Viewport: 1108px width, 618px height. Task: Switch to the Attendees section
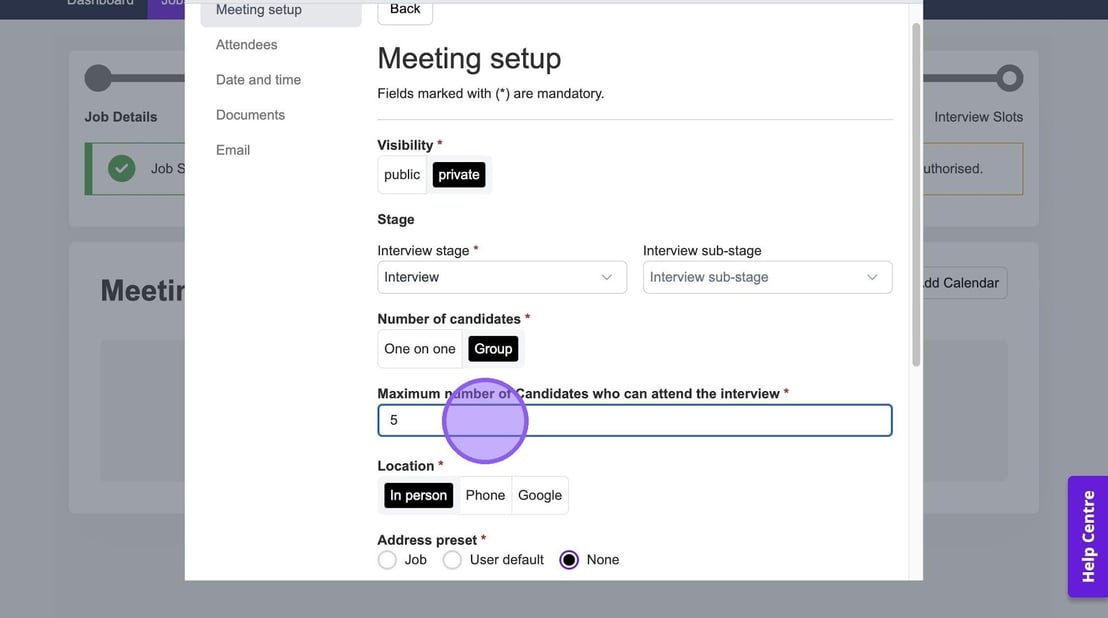tap(246, 45)
